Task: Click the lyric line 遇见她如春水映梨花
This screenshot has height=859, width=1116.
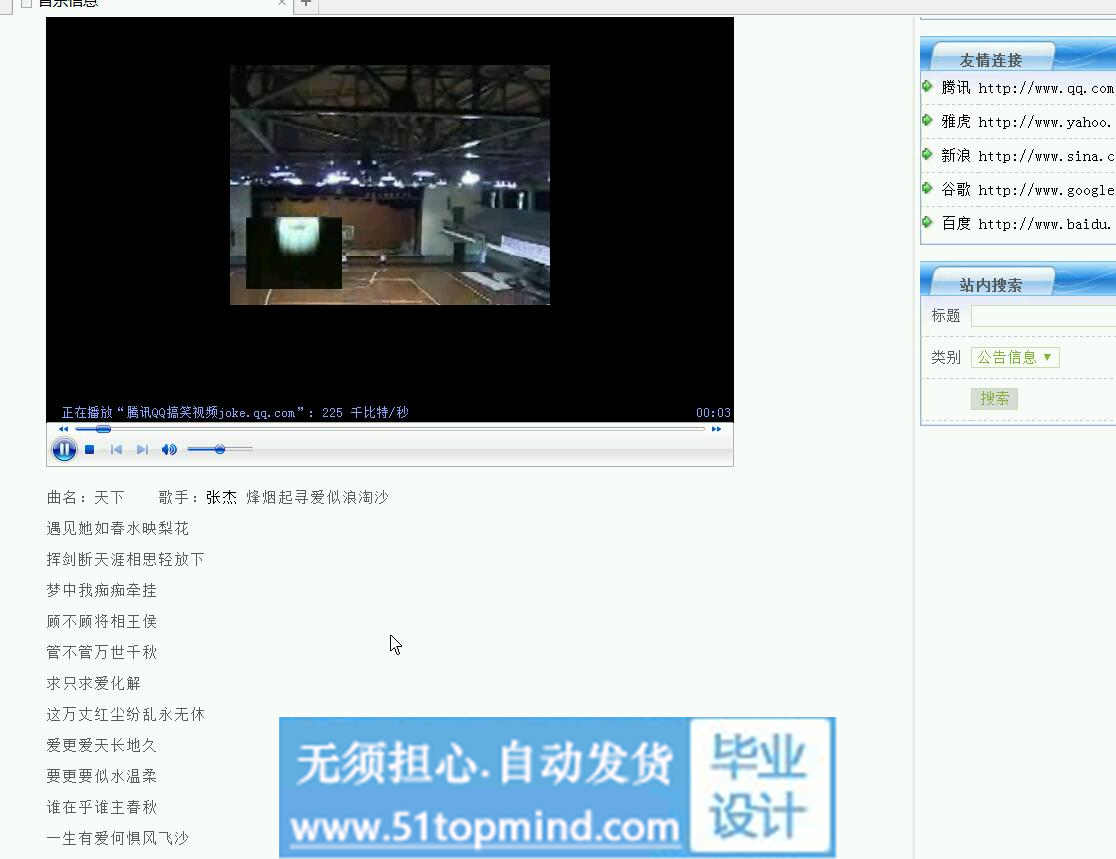Action: coord(117,528)
